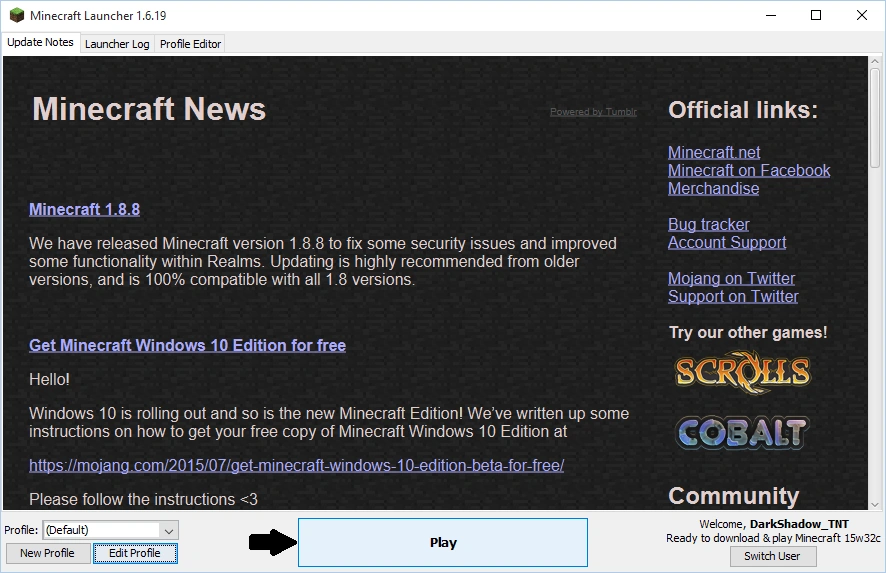Screen dimensions: 886x573
Task: Click the vertical scrollbar thumb in news pane
Action: pyautogui.click(x=875, y=118)
